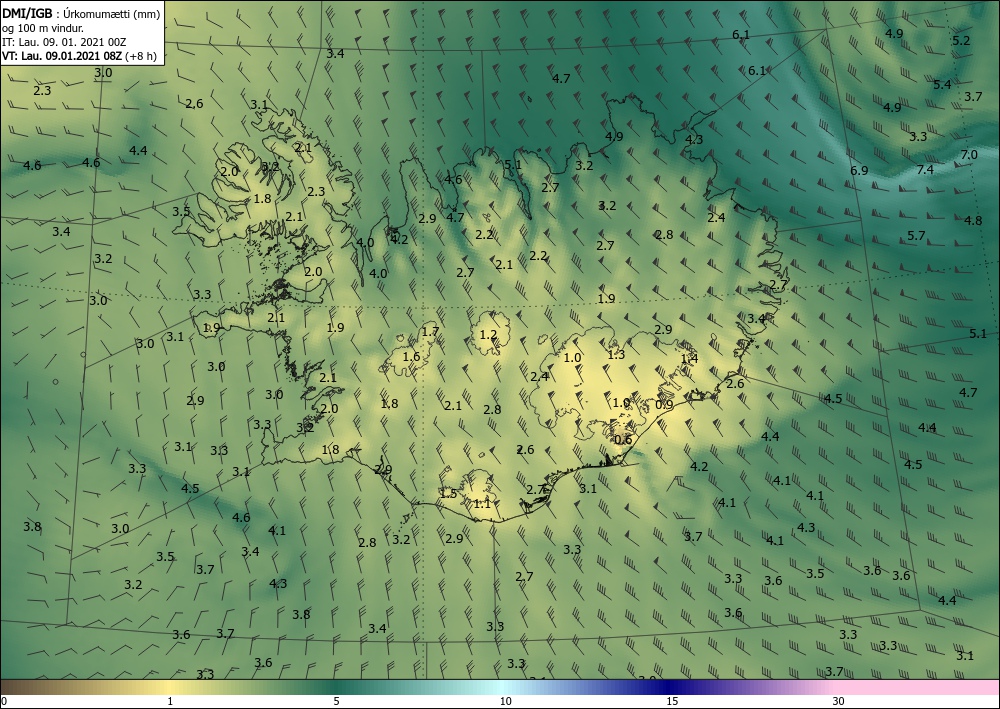
Task: Click the 7.4 value on the map
Action: pyautogui.click(x=925, y=170)
